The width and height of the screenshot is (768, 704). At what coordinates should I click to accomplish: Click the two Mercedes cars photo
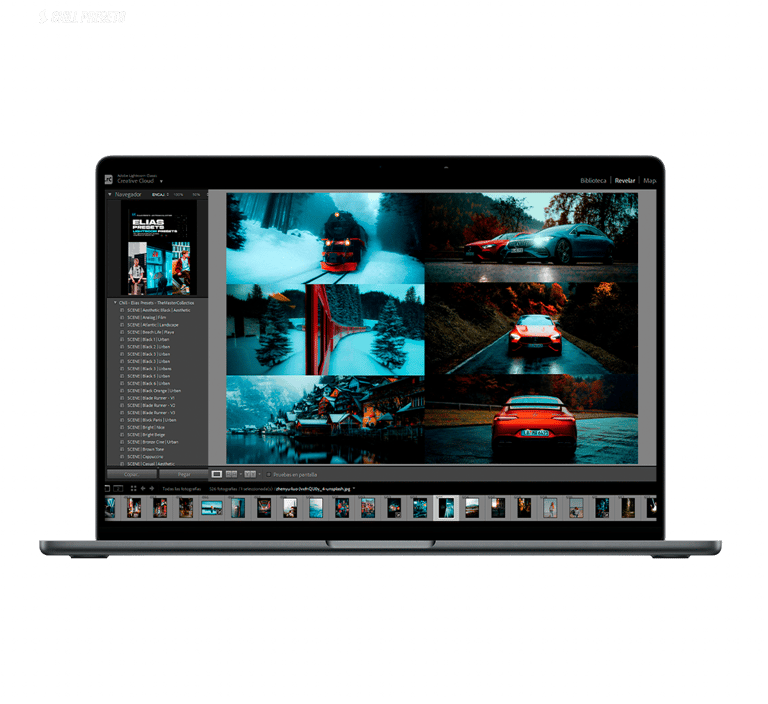(532, 238)
